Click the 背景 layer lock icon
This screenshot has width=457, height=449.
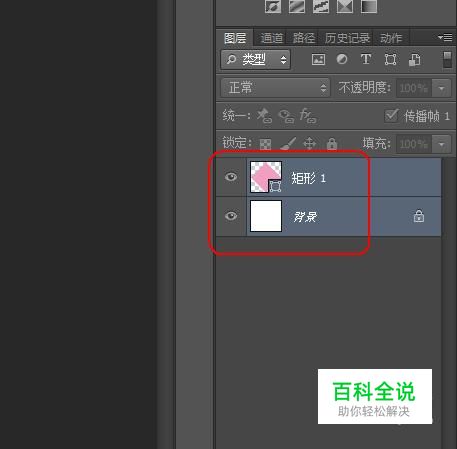tap(419, 216)
